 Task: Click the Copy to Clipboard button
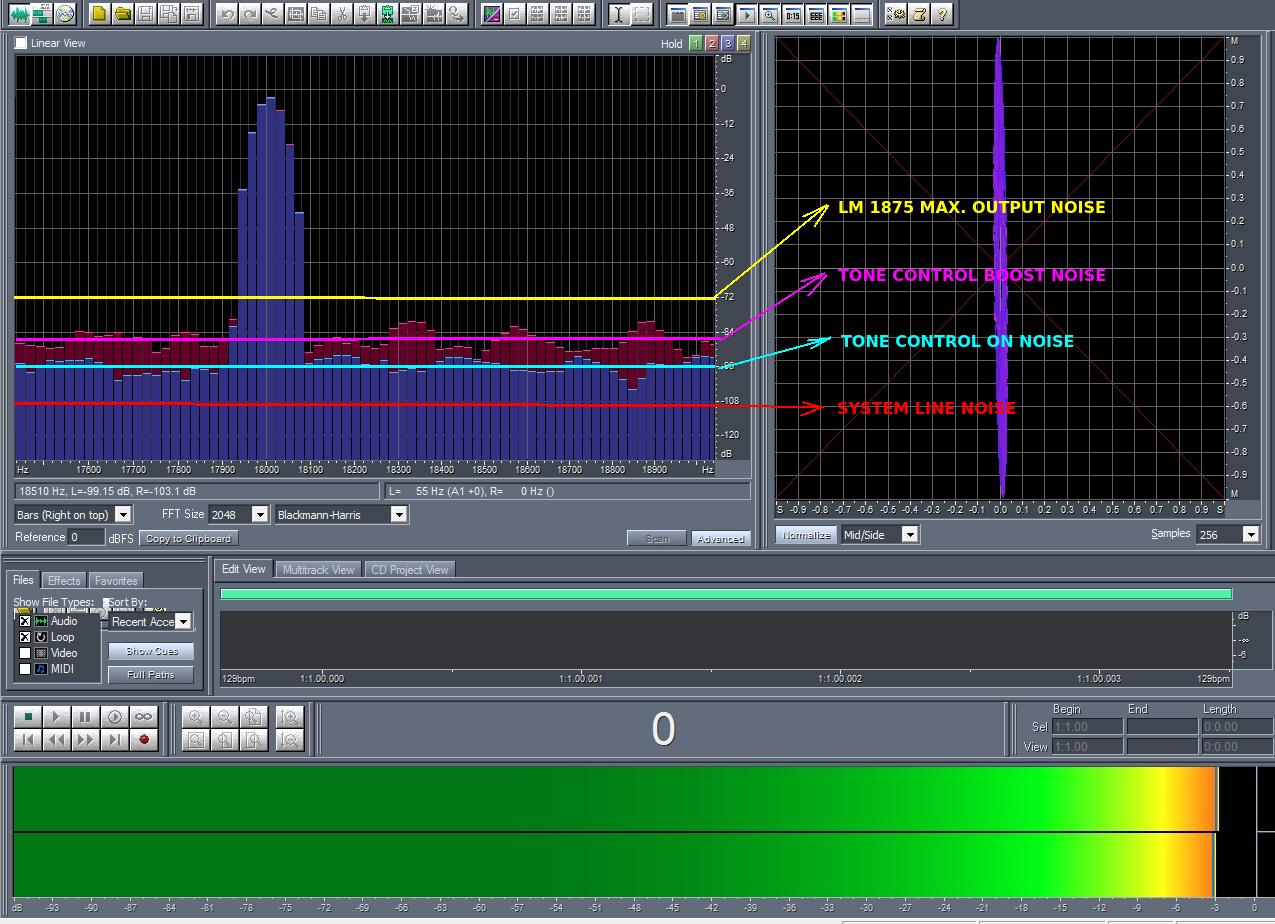click(188, 538)
